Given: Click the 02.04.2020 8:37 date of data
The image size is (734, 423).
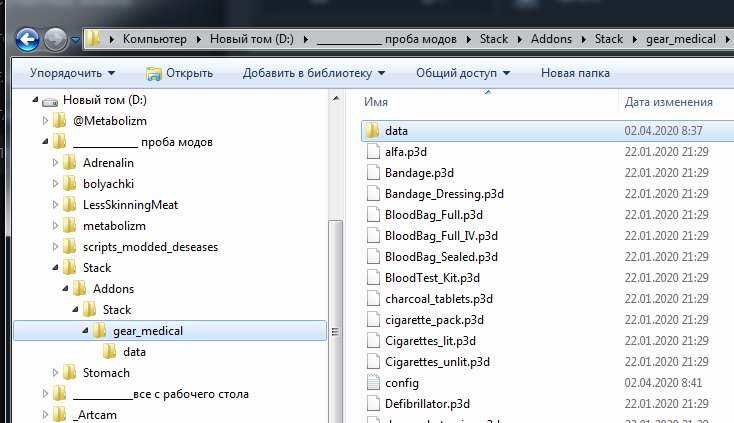Looking at the screenshot, I should coord(663,131).
